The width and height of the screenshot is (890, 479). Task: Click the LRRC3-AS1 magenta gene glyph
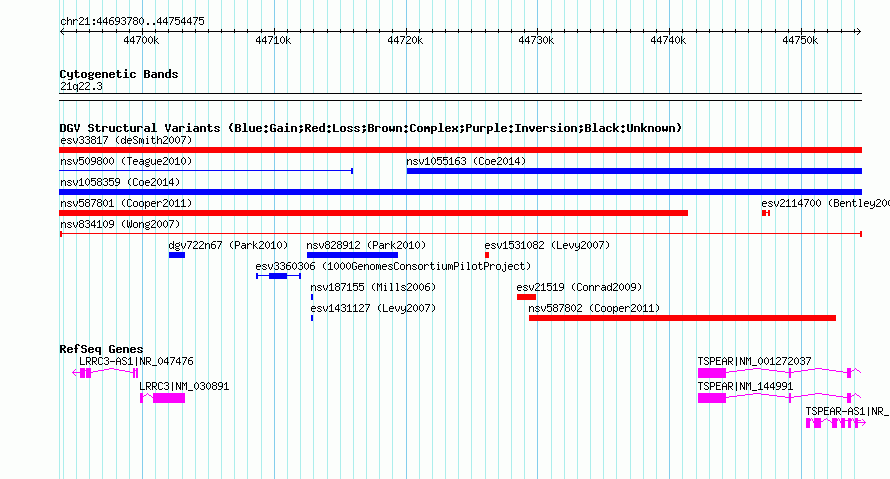point(105,373)
